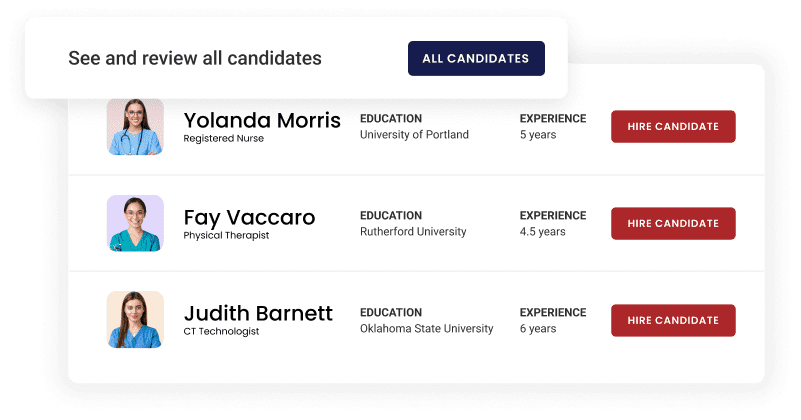Open the Yolanda Morris name heading

point(262,121)
